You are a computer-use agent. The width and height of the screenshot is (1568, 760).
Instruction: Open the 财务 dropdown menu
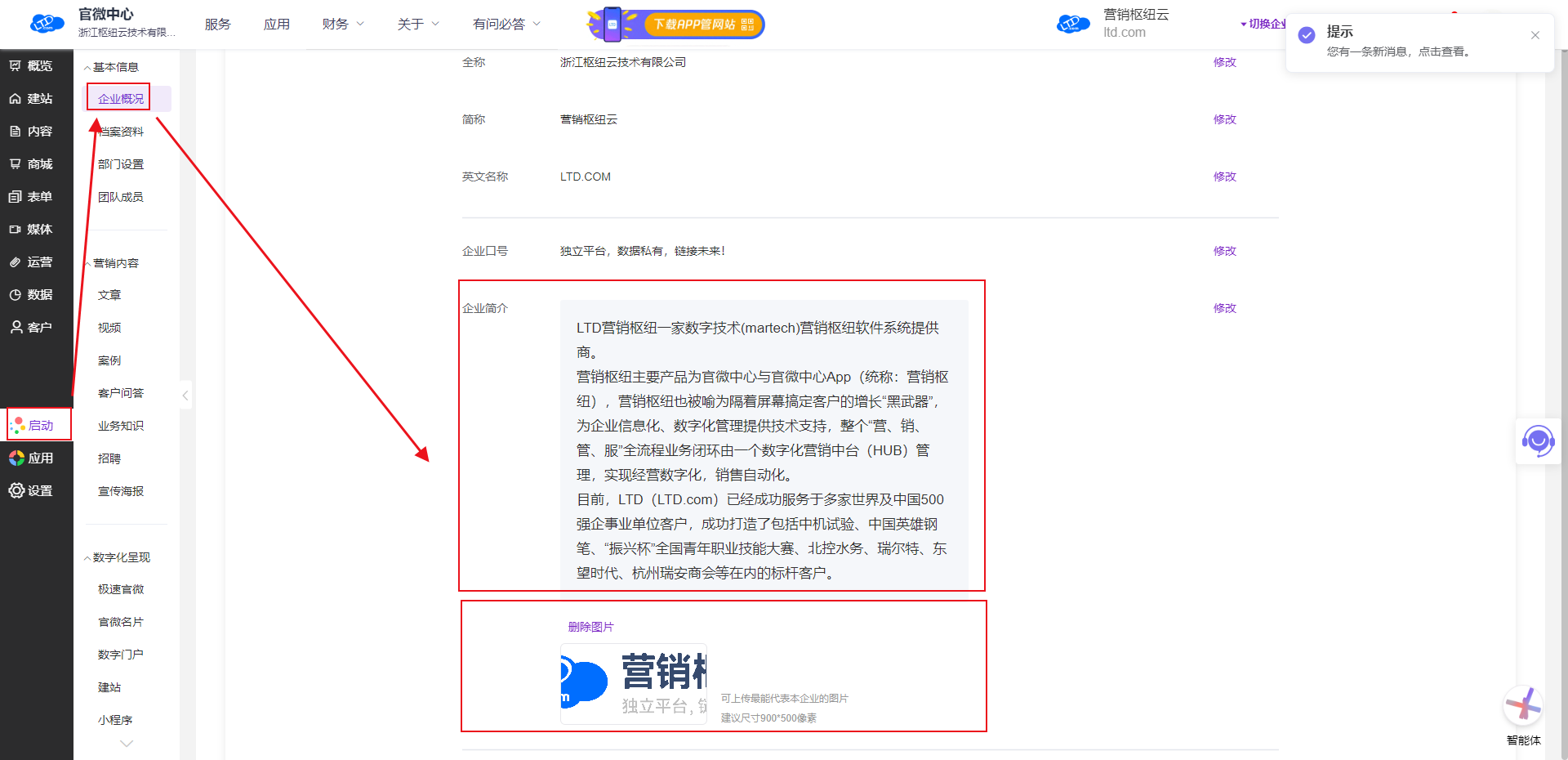343,25
